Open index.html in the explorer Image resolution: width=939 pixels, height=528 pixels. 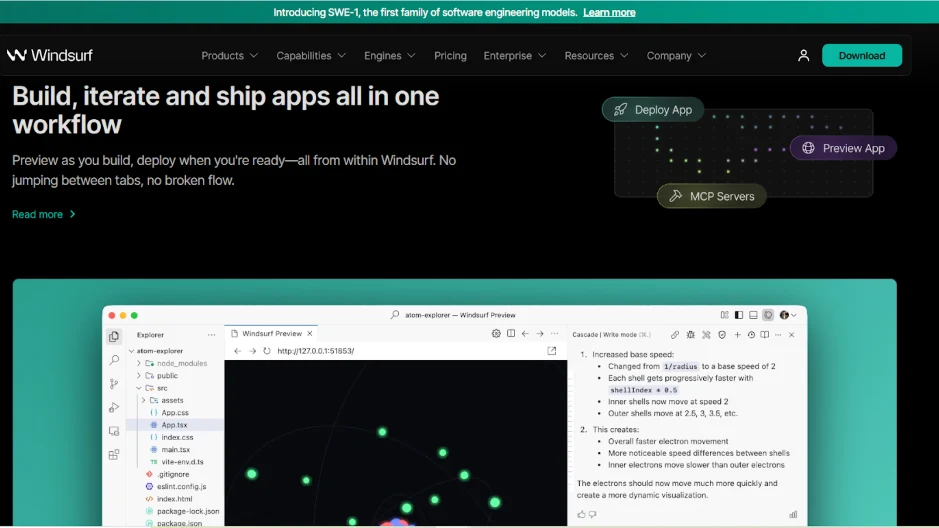coord(175,499)
